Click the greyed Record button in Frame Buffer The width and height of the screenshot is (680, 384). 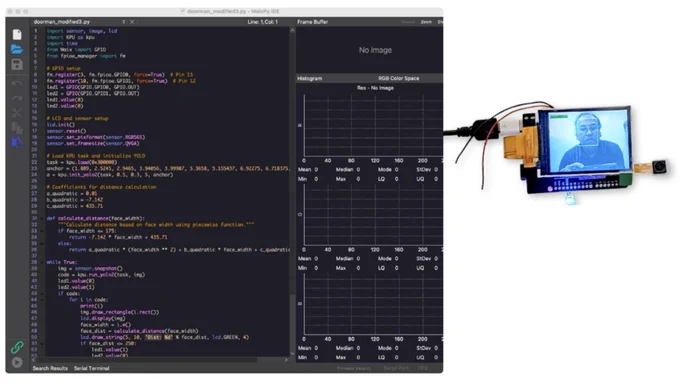tap(408, 22)
